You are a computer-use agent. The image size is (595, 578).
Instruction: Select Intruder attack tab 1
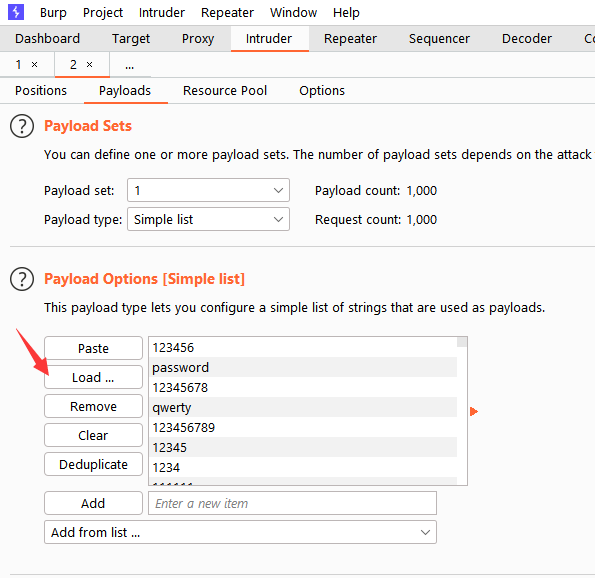[x=18, y=65]
